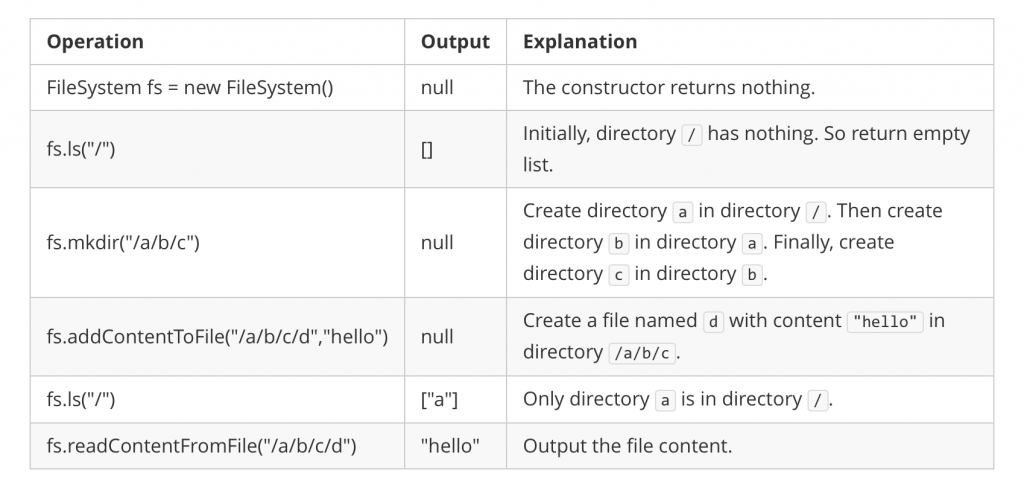The image size is (1024, 496).
Task: Click the ["a"] output cell
Action: coord(439,400)
